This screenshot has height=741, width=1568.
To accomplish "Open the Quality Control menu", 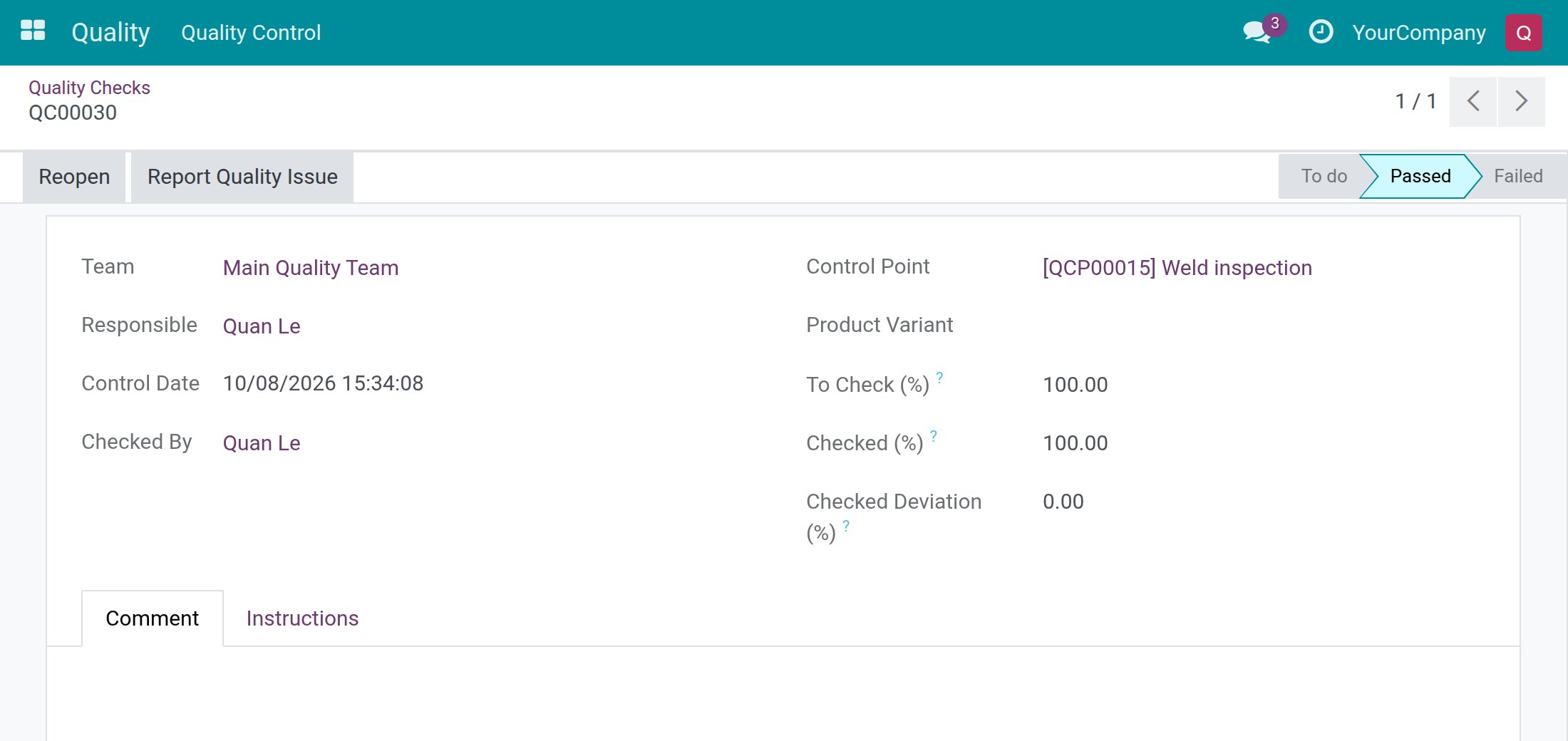I will tap(251, 33).
